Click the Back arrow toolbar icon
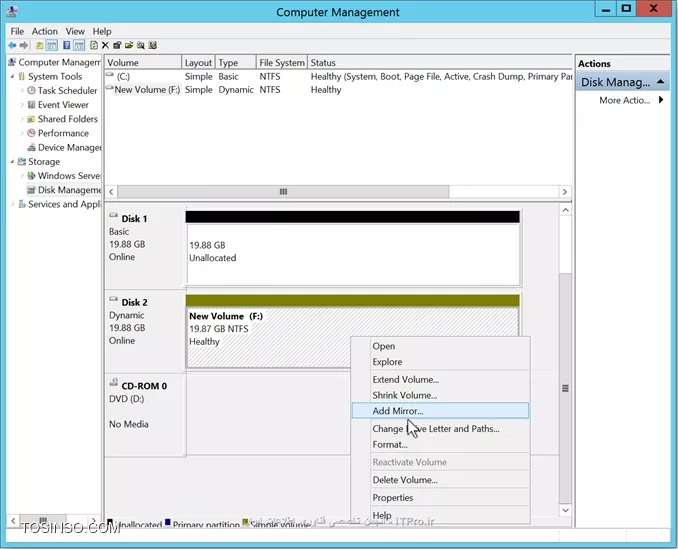This screenshot has height=549, width=678. pyautogui.click(x=12, y=45)
